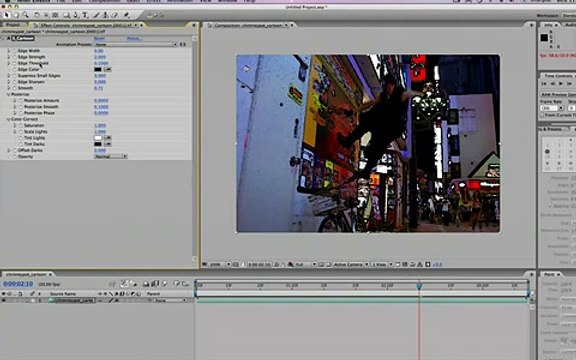Image resolution: width=576 pixels, height=360 pixels.
Task: Click About link for Cartoon effect
Action: tap(133, 38)
